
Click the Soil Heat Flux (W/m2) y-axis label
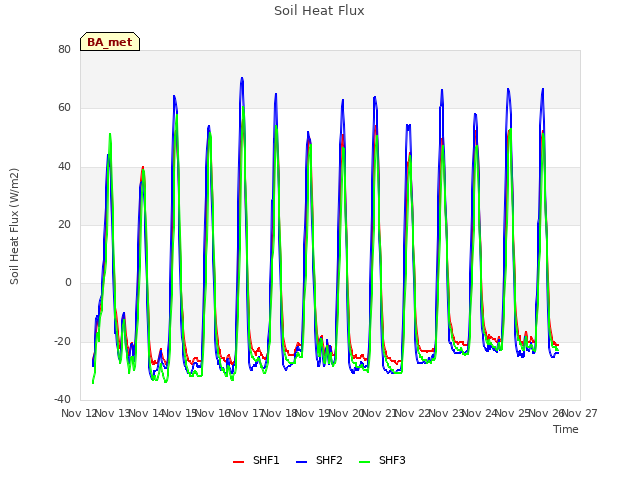[x=14, y=226]
